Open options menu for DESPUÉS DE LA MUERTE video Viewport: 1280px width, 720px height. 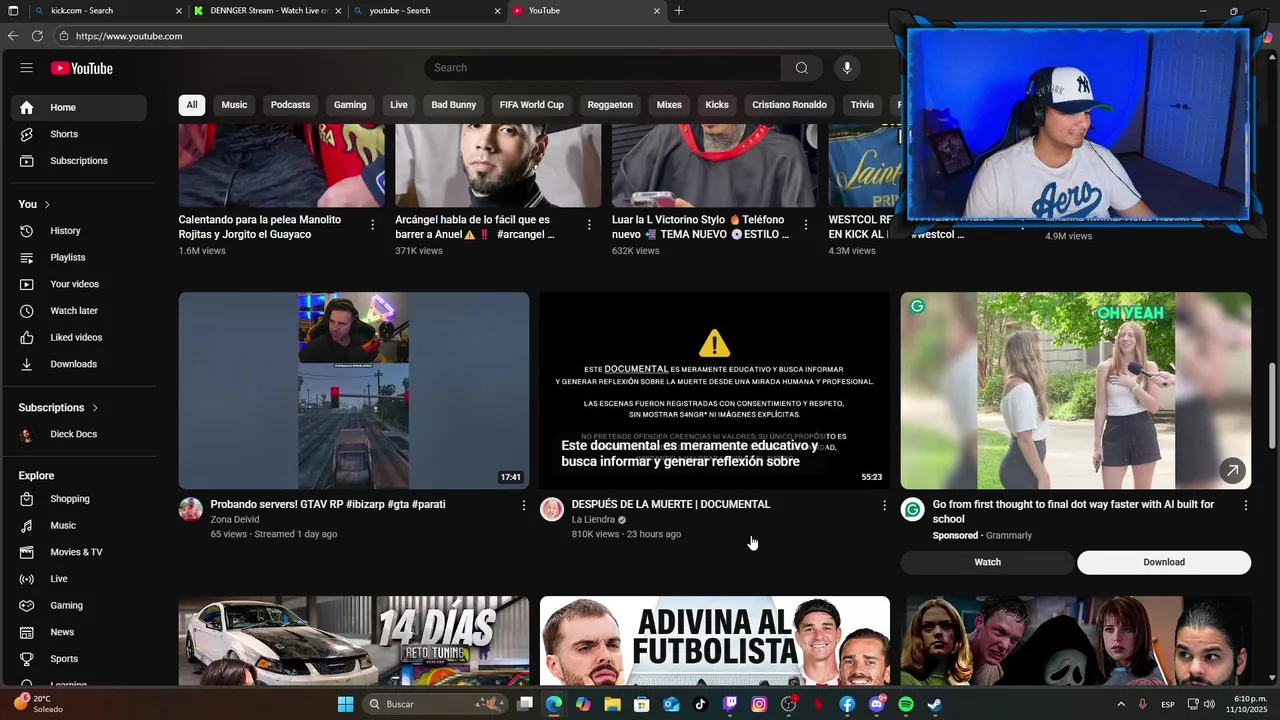click(884, 506)
